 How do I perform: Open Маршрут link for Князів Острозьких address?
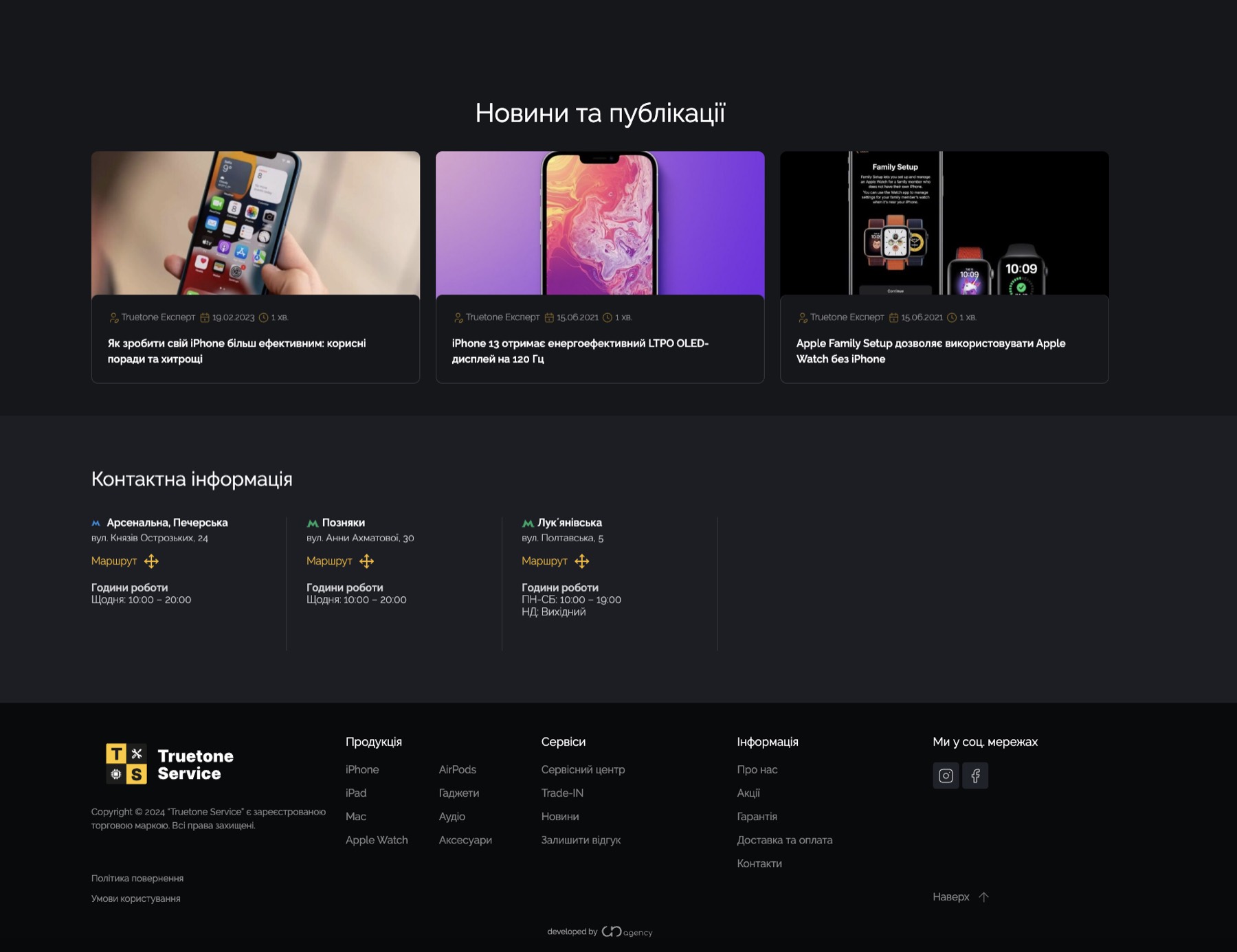[114, 561]
